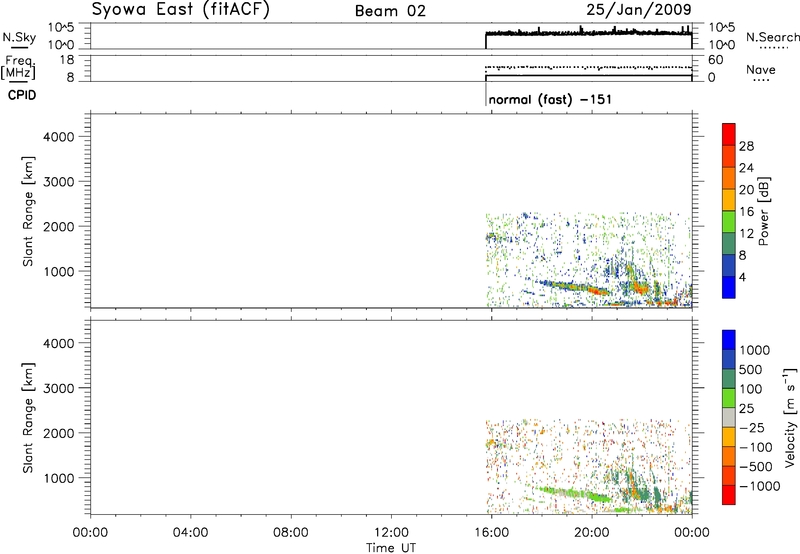The width and height of the screenshot is (800, 554).
Task: Click the "Power [dB]" colorbar title
Action: (763, 211)
